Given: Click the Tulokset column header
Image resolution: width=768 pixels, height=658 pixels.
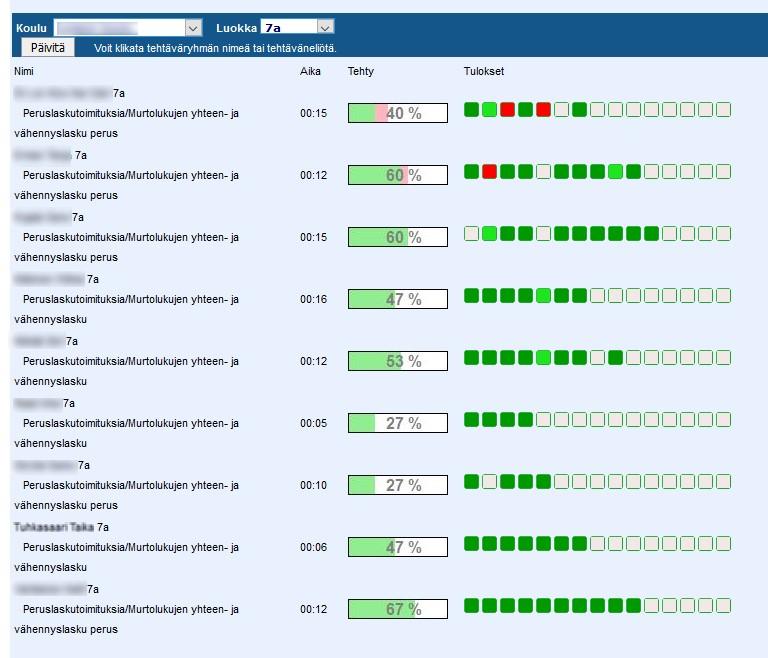Looking at the screenshot, I should (484, 72).
